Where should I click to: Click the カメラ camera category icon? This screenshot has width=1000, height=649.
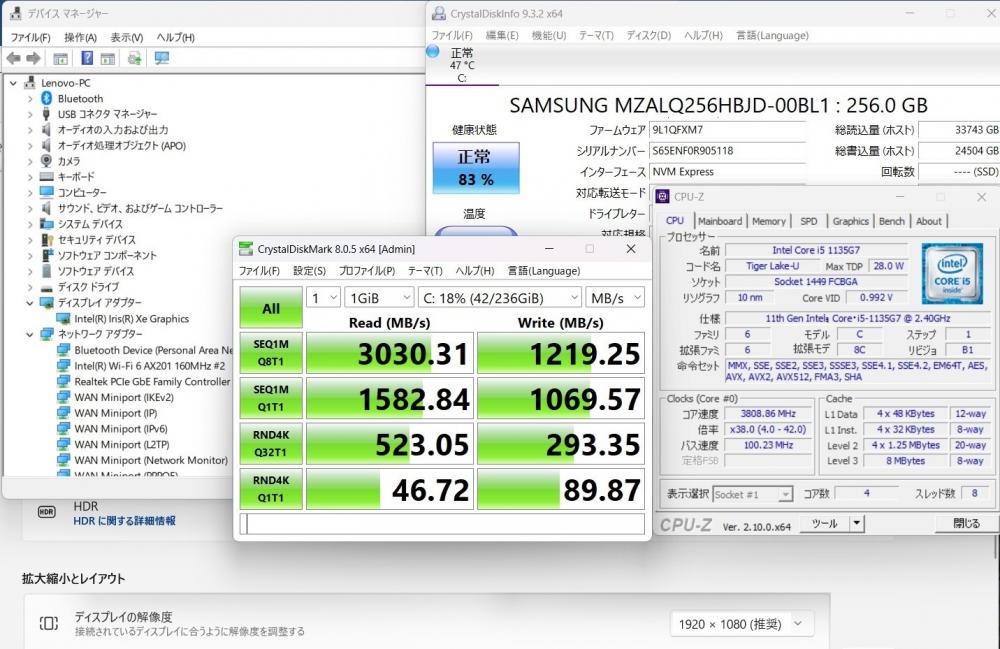[46, 161]
